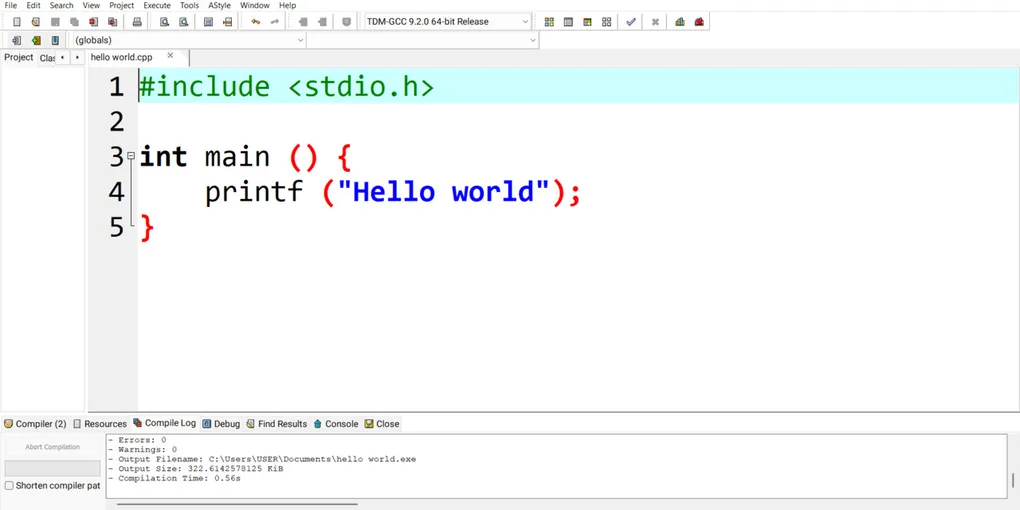Screen dimensions: 1020x510
Task: Open the View menu
Action: pos(91,5)
